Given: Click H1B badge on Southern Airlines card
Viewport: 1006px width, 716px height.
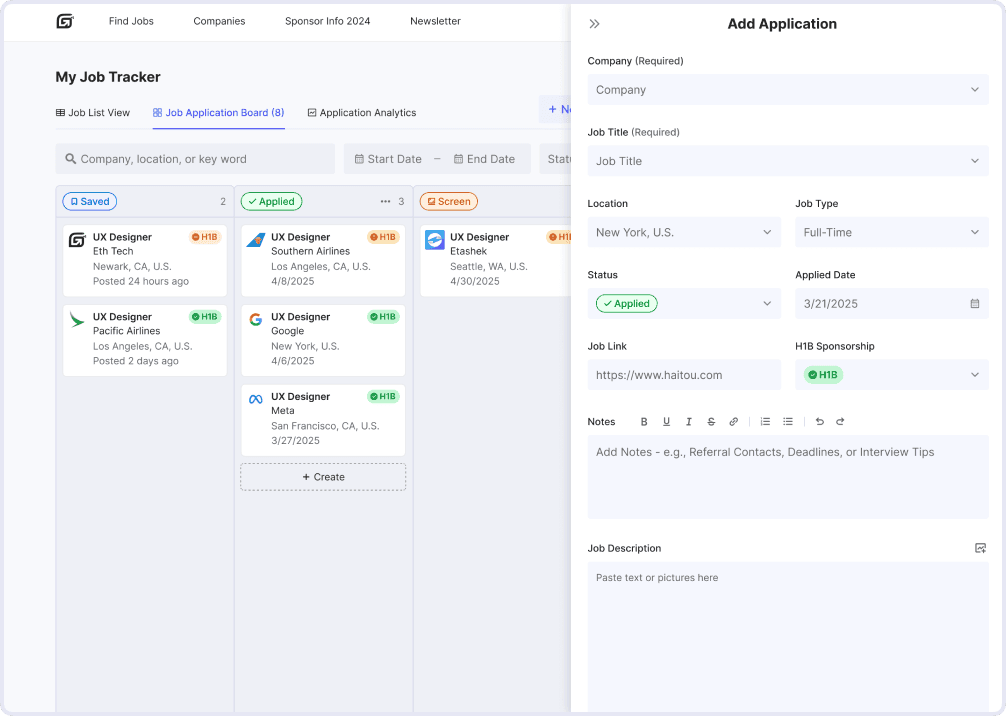Looking at the screenshot, I should tap(383, 237).
